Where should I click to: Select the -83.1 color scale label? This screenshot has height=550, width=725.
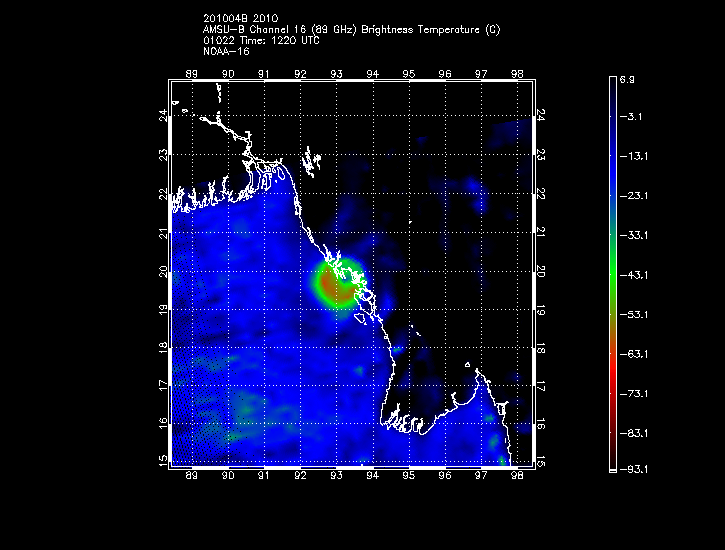pyautogui.click(x=633, y=434)
